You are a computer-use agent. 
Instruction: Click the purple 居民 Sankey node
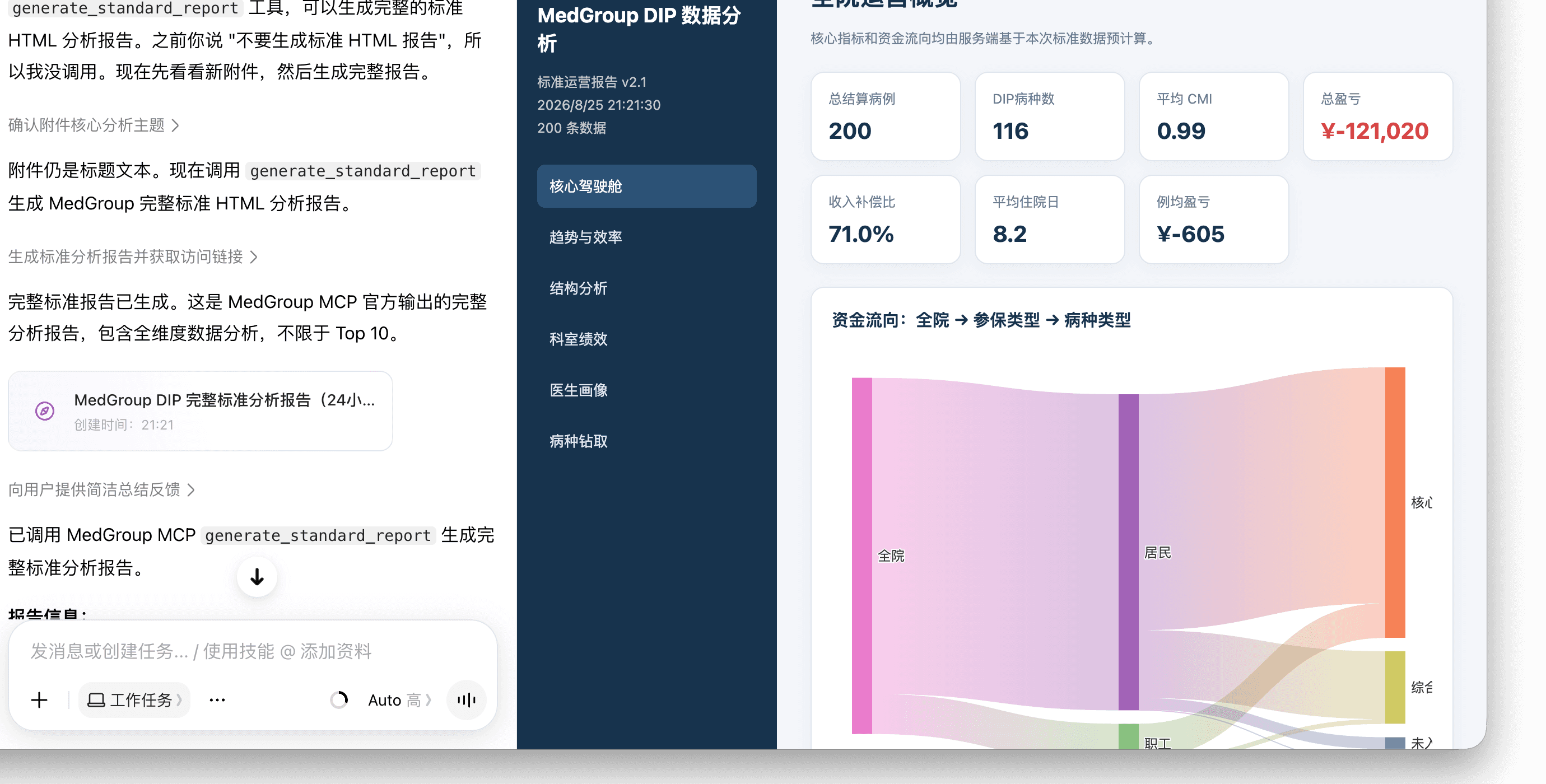1128,552
